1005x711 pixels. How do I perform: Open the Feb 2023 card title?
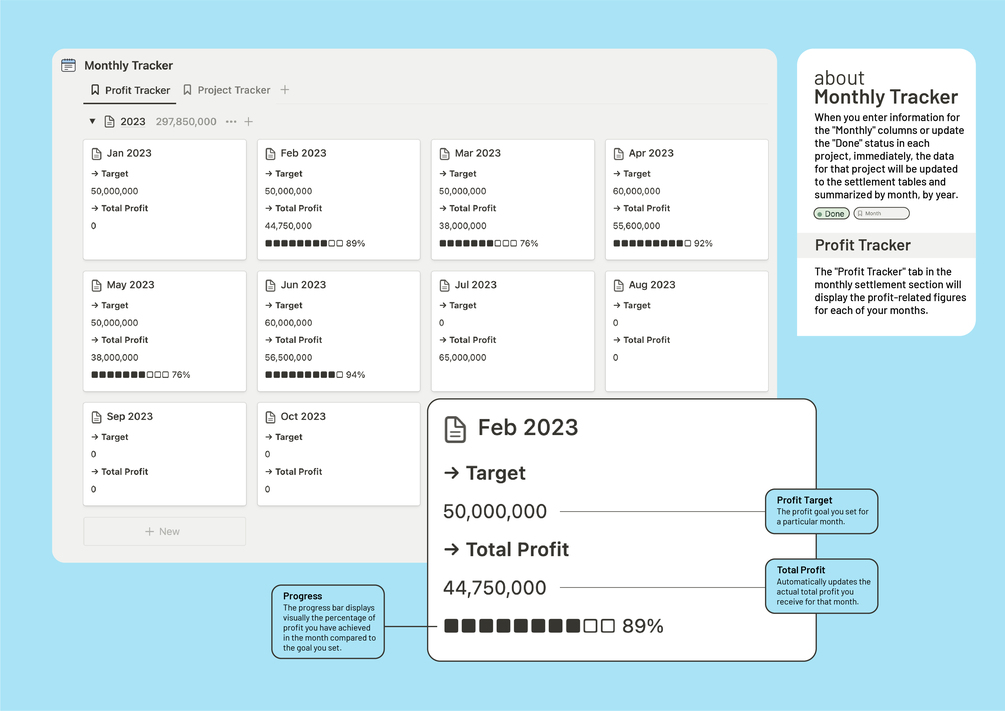(303, 153)
